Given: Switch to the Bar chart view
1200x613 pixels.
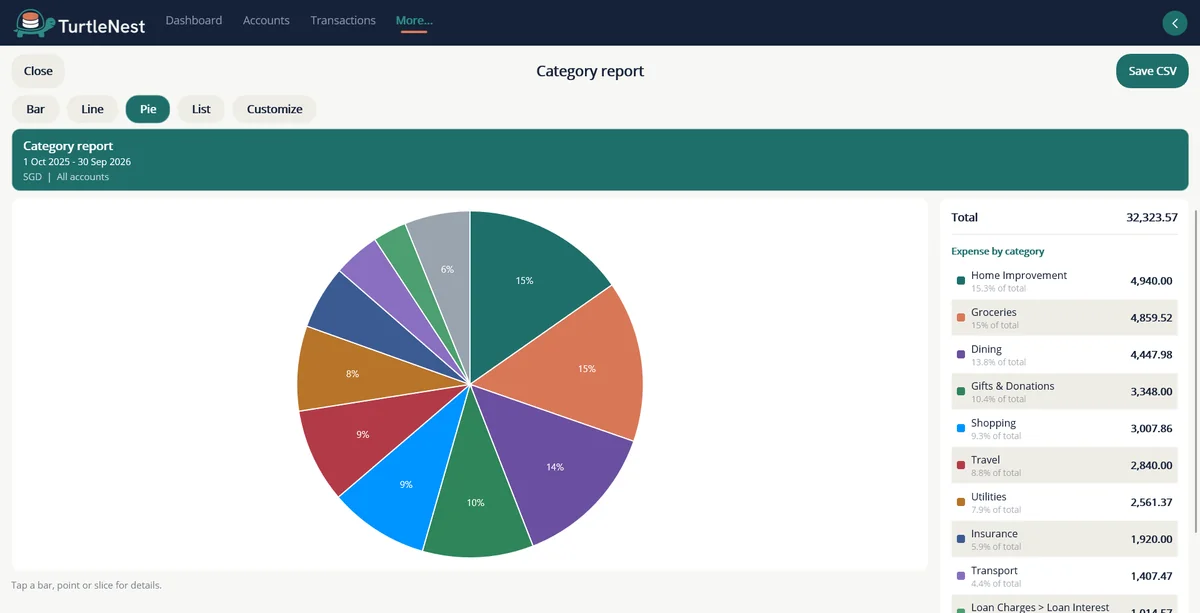Looking at the screenshot, I should click(36, 109).
